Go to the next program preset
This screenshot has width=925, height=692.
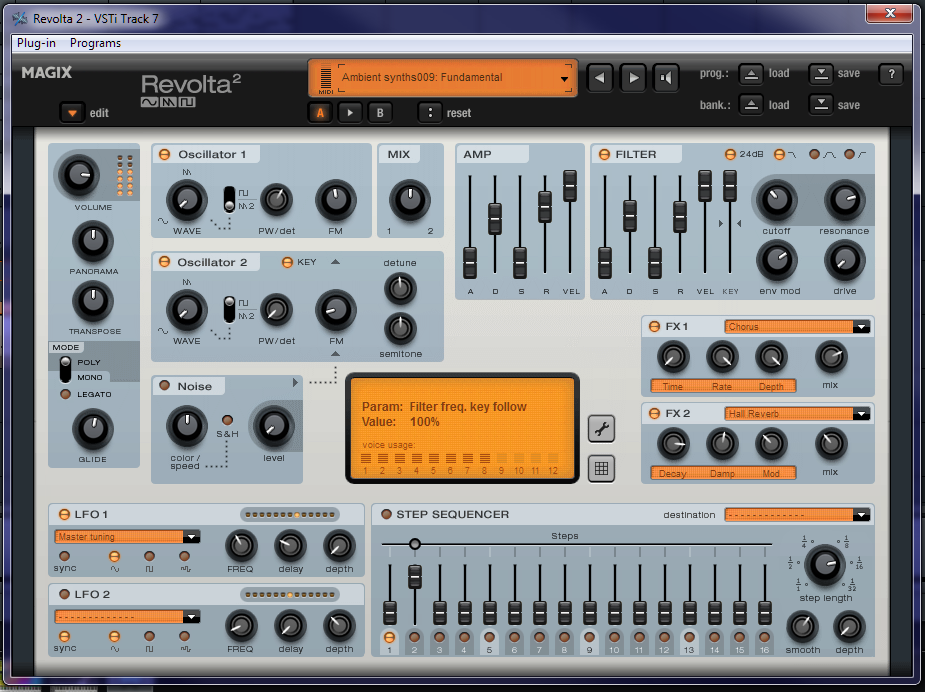(x=633, y=77)
